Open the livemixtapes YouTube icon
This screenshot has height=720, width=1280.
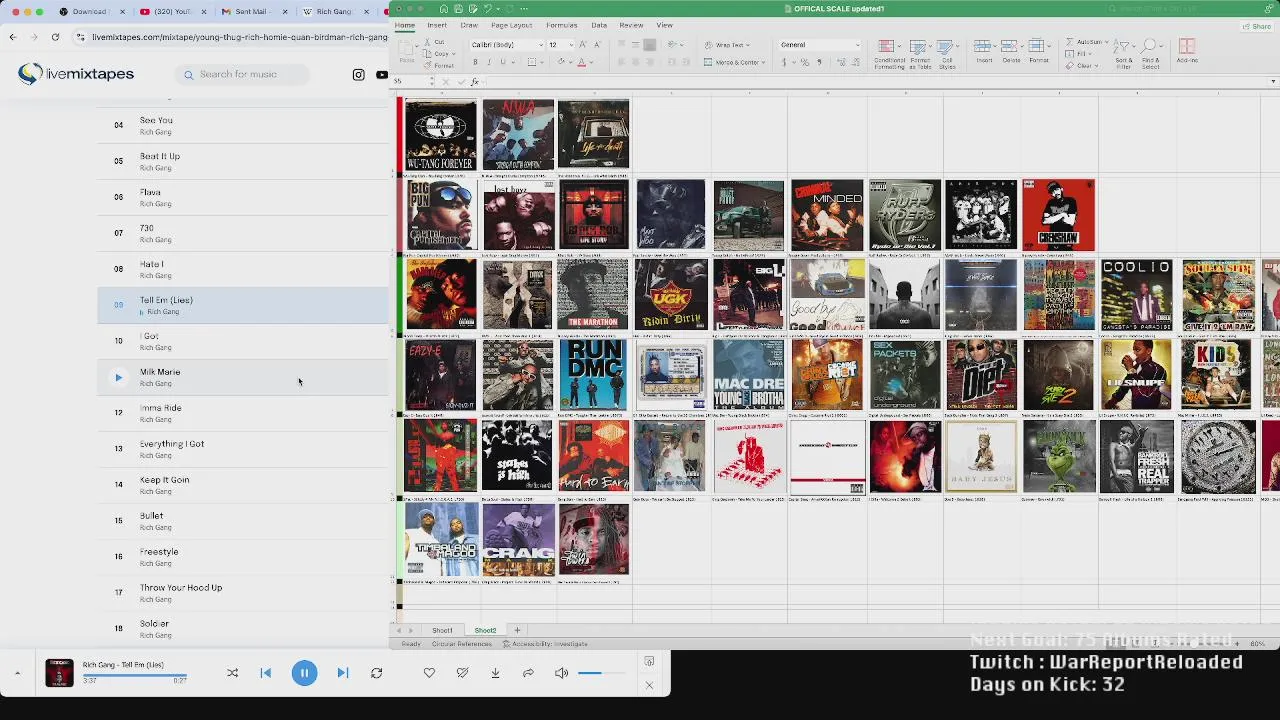(382, 74)
